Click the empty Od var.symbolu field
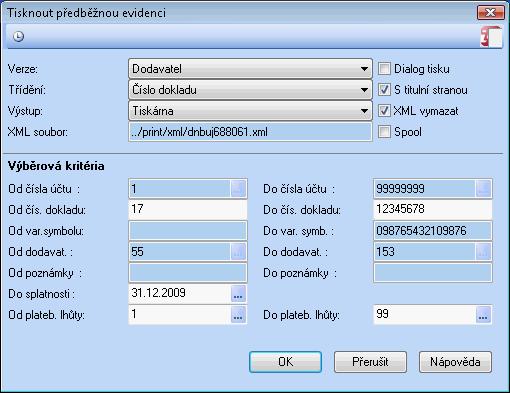The height and width of the screenshot is (393, 510). coord(188,231)
